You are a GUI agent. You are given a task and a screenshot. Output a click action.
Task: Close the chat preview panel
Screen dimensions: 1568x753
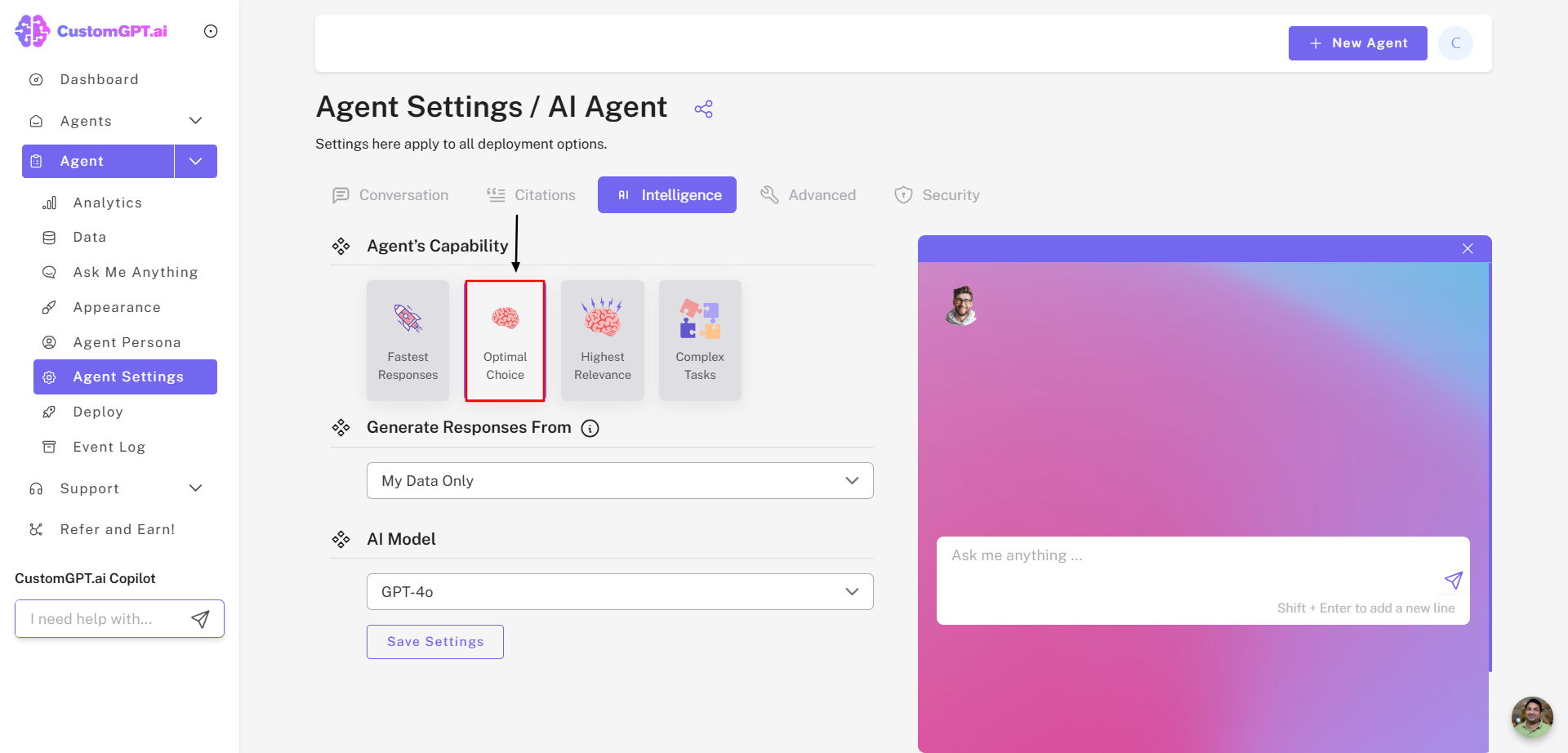1468,249
